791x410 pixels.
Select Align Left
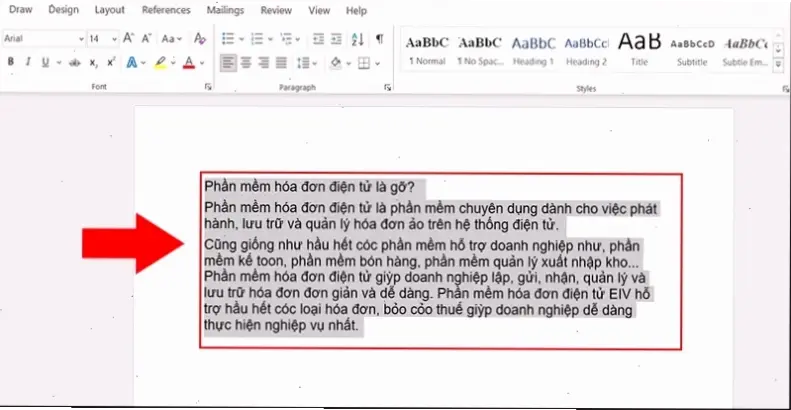tap(228, 63)
